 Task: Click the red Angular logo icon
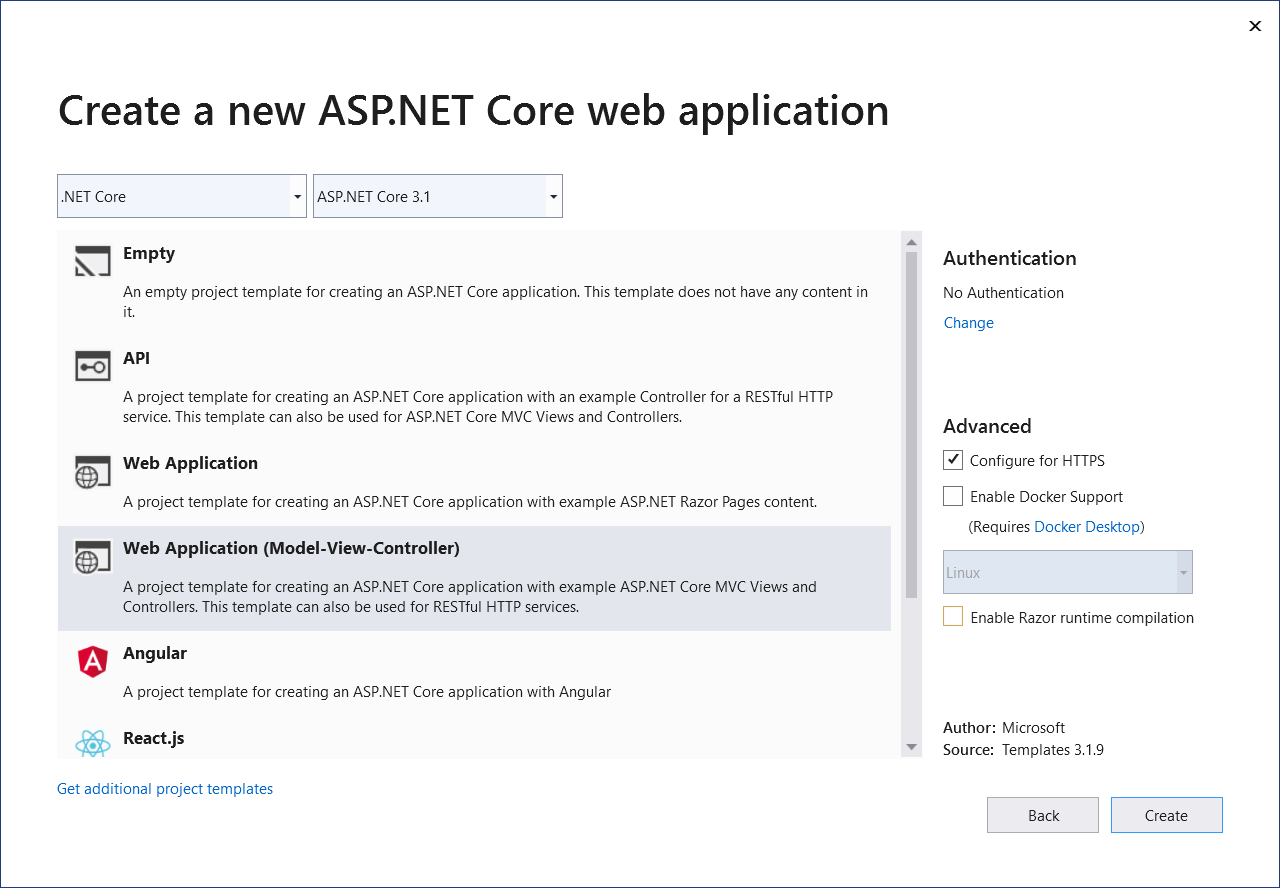92,661
